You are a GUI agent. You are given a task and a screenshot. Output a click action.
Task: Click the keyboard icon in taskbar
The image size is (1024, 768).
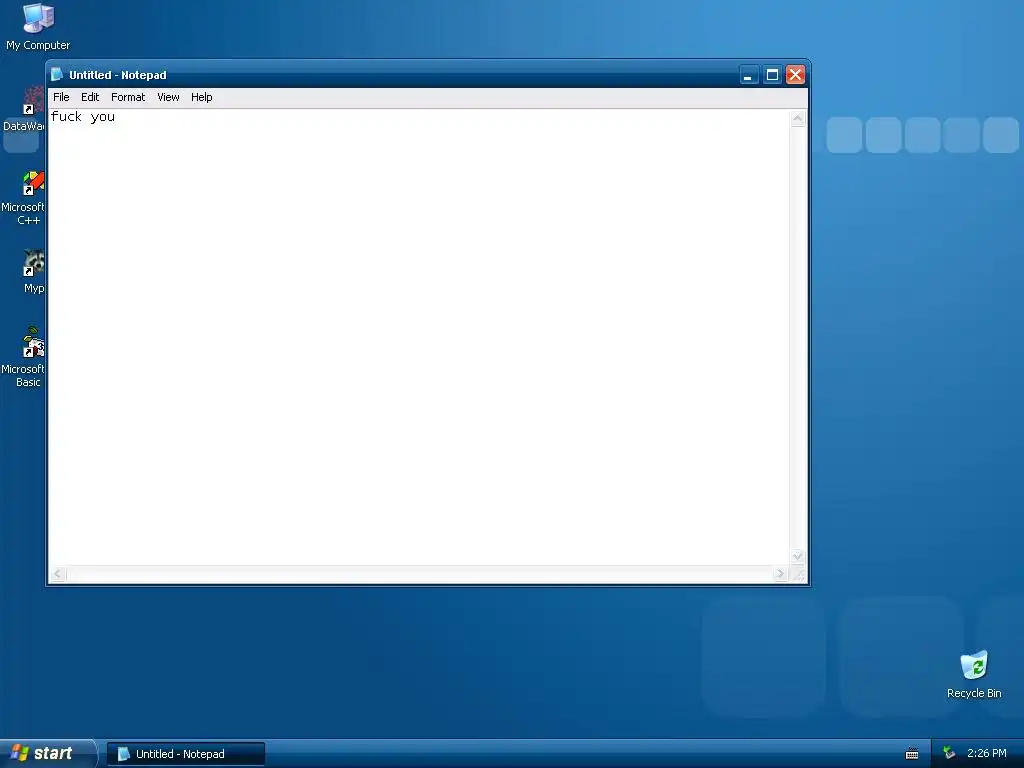pyautogui.click(x=912, y=754)
